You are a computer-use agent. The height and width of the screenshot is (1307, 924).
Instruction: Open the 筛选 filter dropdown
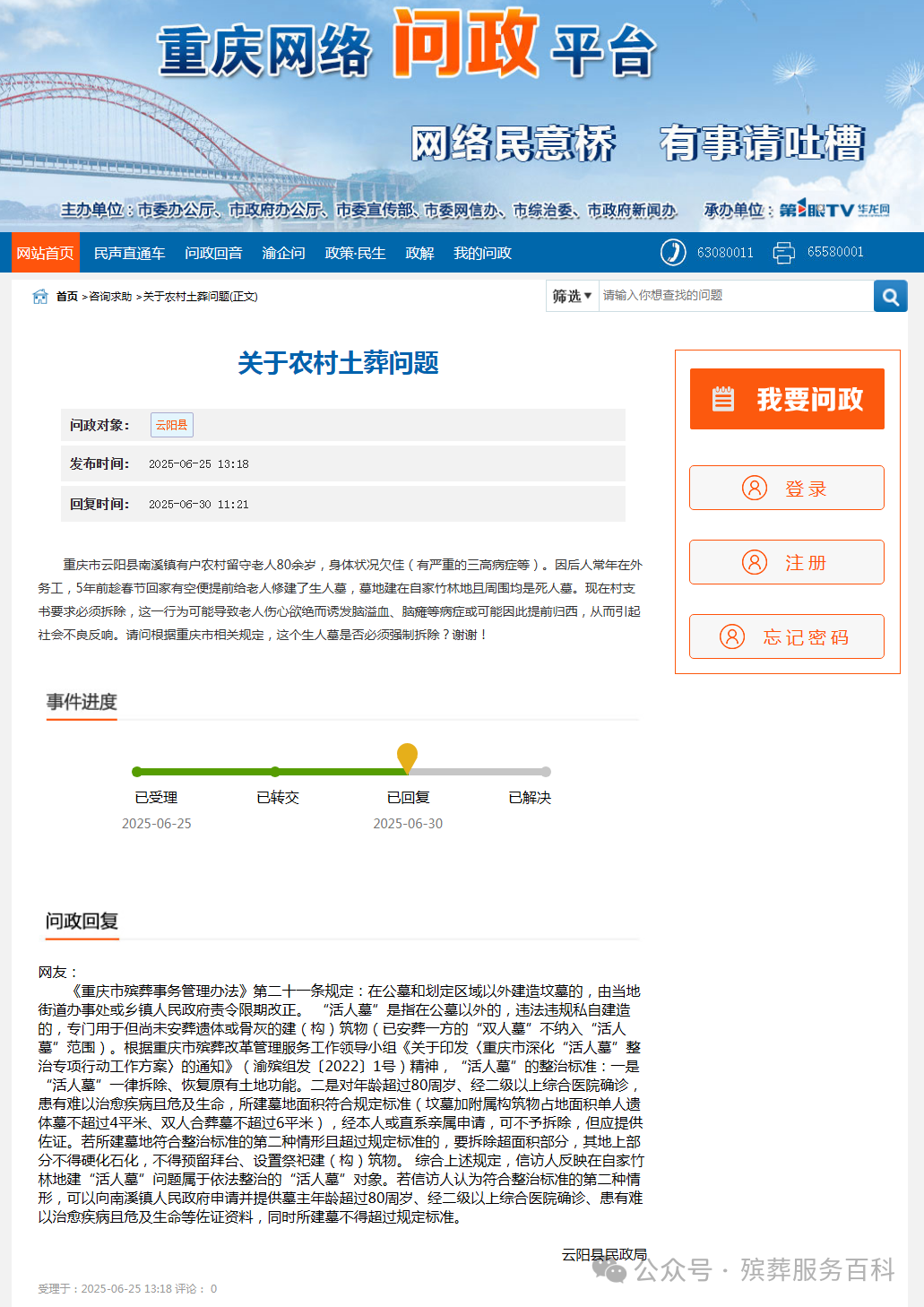pos(571,296)
